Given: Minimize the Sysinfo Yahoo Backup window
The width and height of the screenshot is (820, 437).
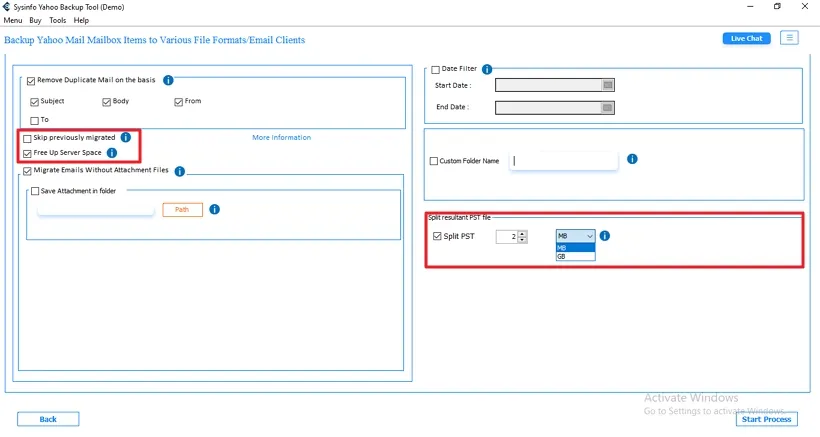Looking at the screenshot, I should 750,6.
